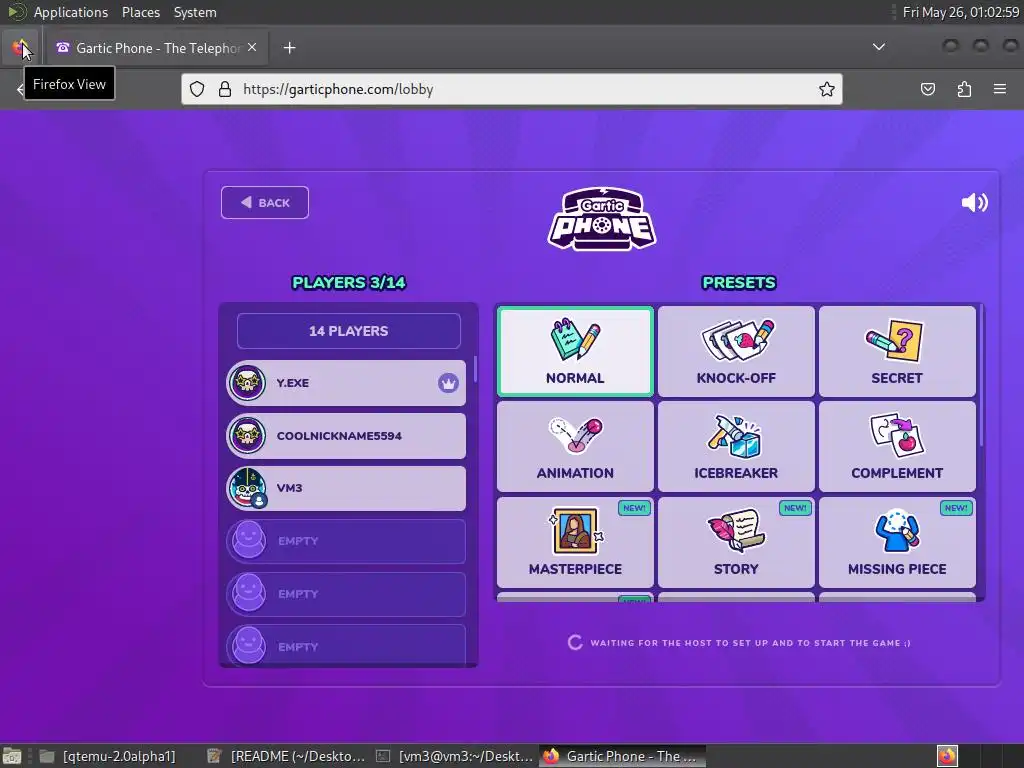Screen dimensions: 1024x768
Task: Switch to the vm3 terminal taskbar window
Action: click(455, 756)
